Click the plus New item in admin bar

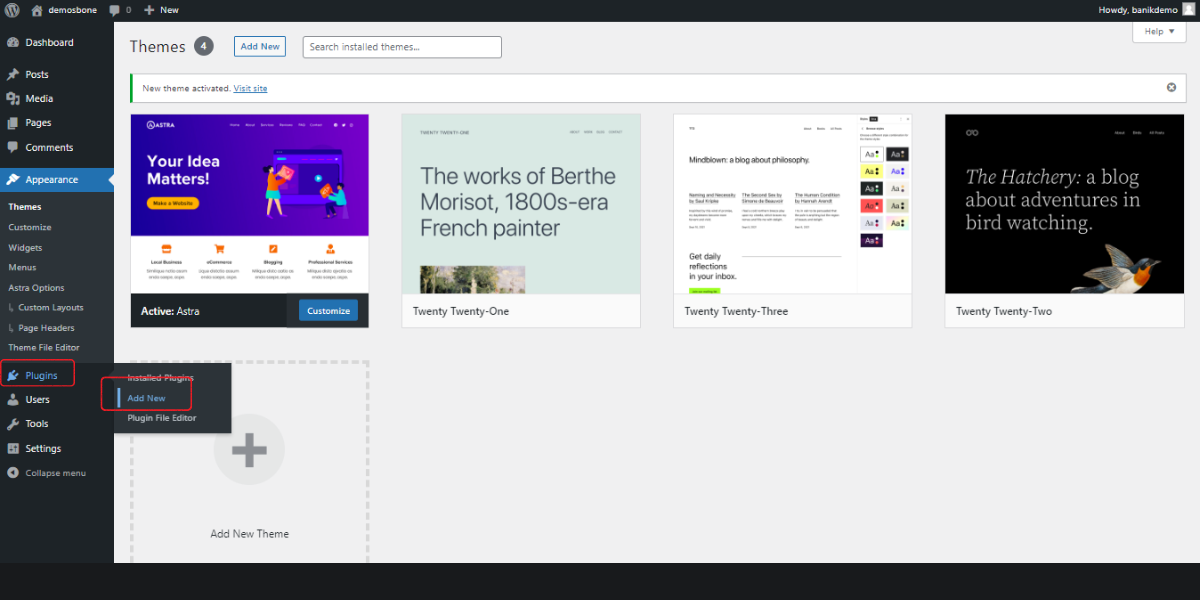(x=161, y=9)
